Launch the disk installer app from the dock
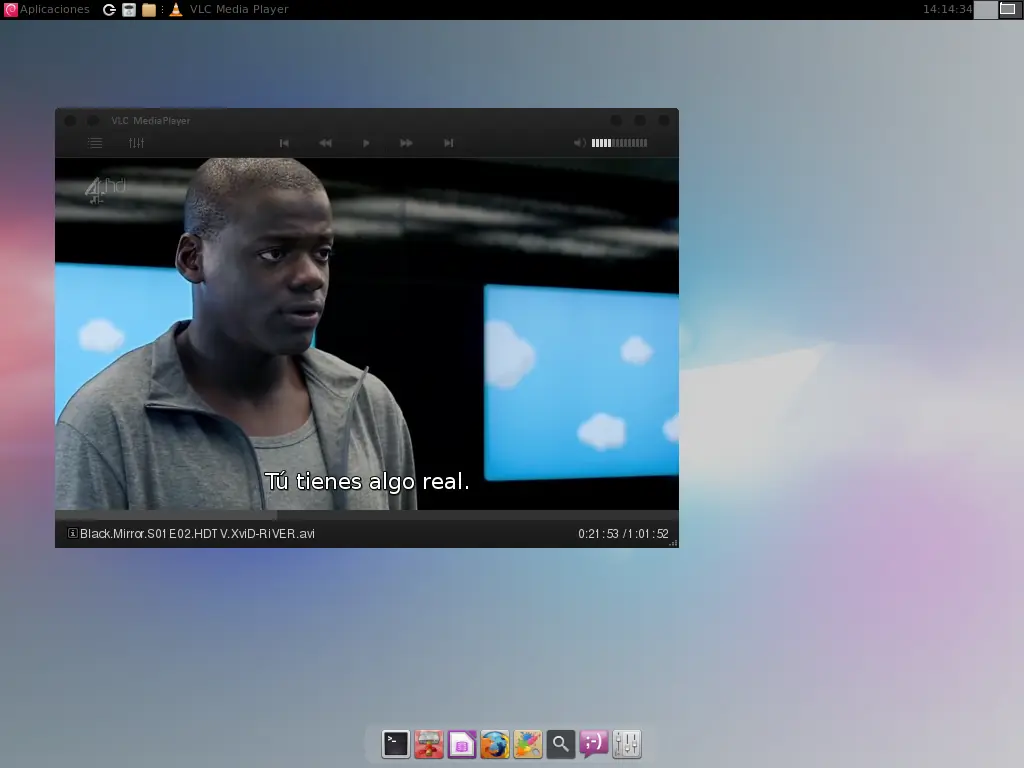1024x768 pixels. tap(429, 744)
